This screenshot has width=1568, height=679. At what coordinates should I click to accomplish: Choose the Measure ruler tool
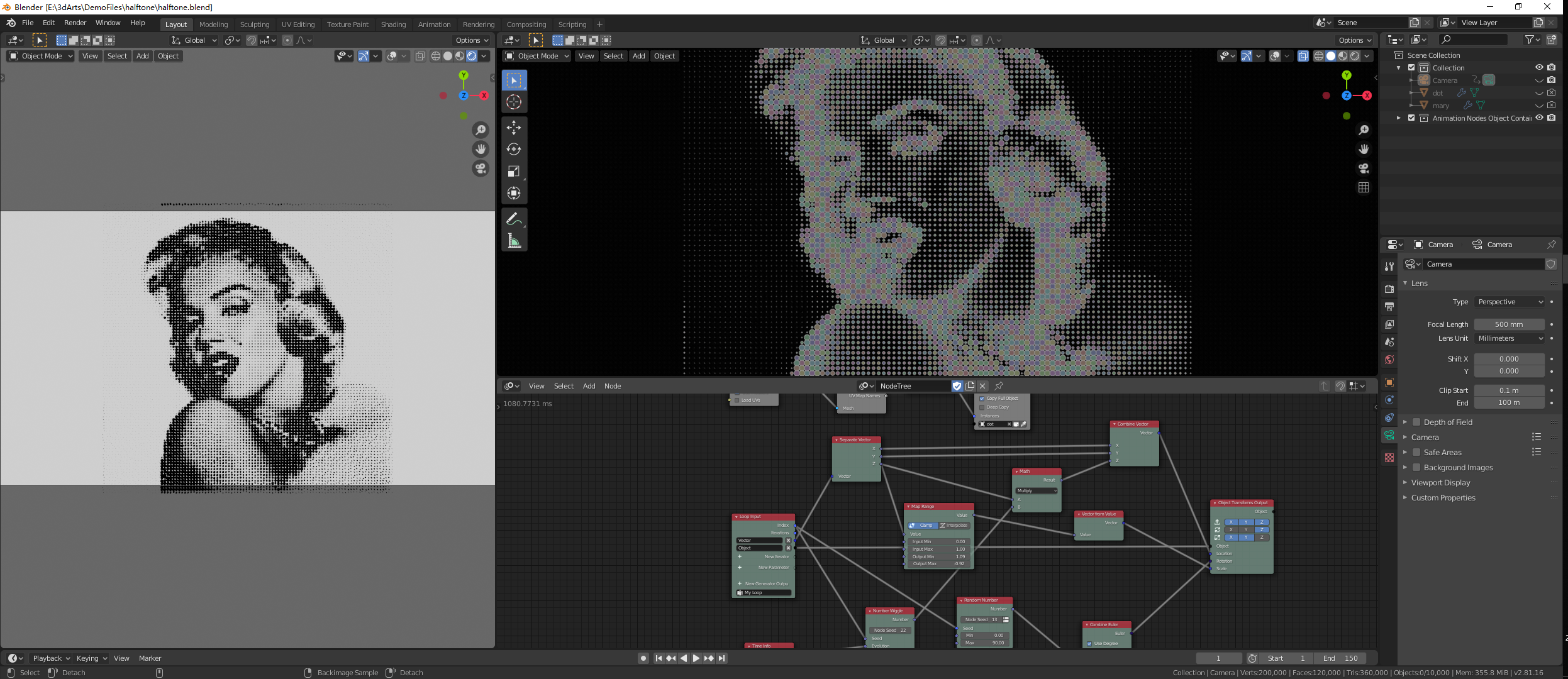pyautogui.click(x=514, y=241)
